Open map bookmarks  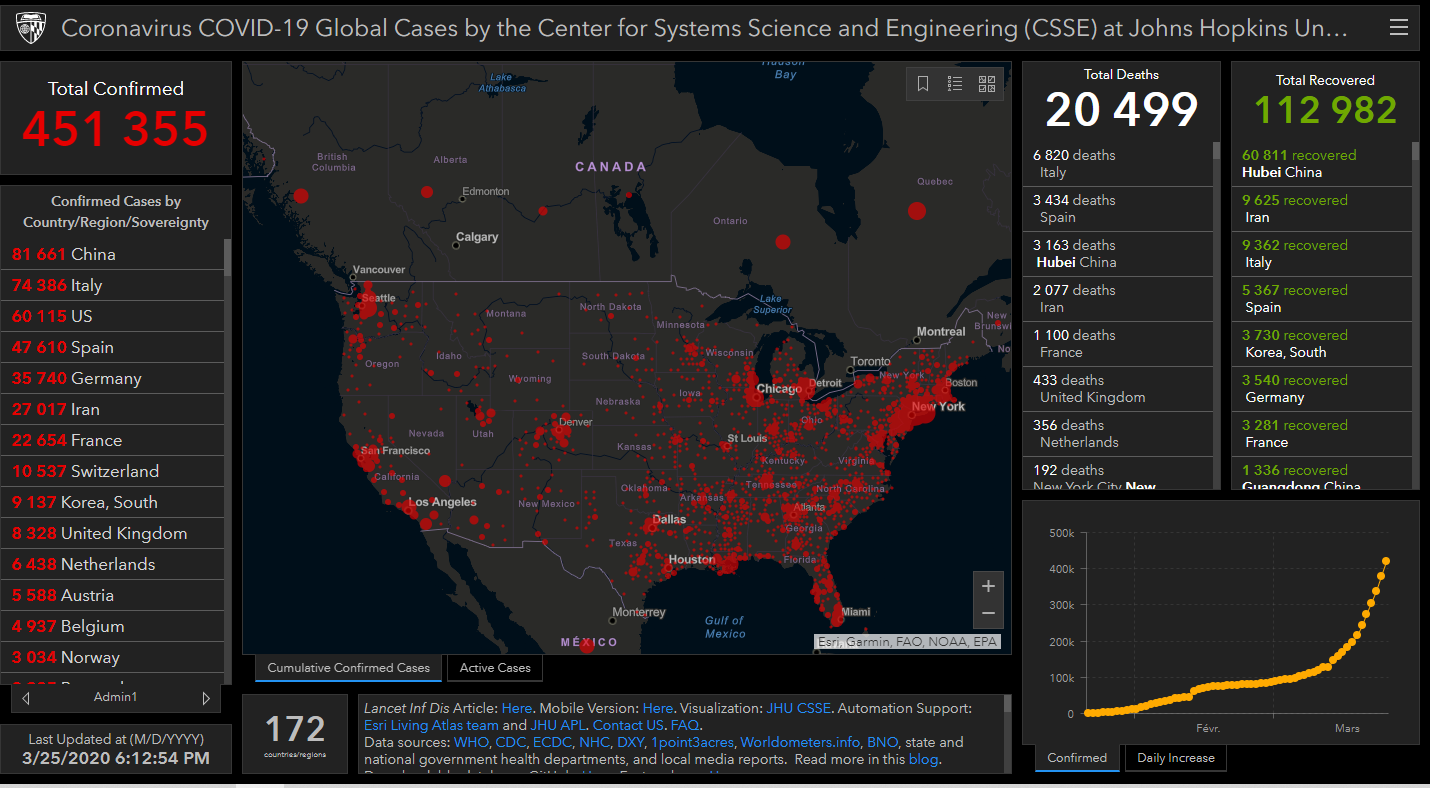[923, 84]
